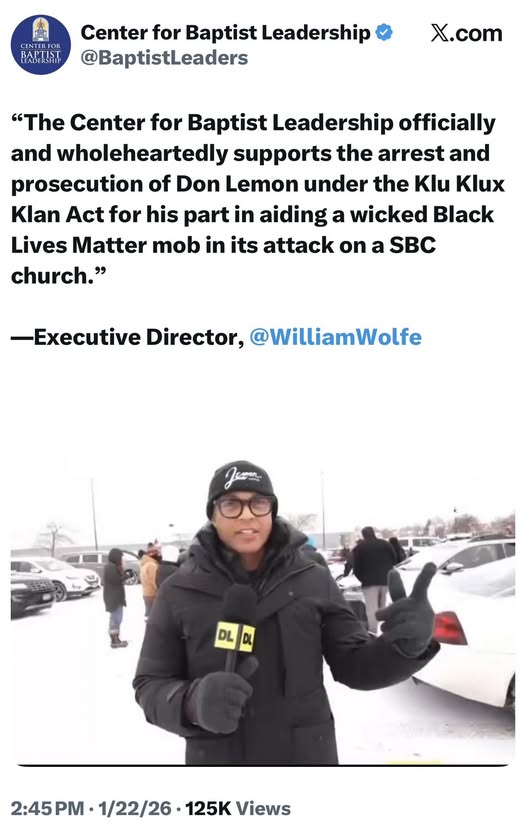View the 125K Views count
Viewport: 526px width, 827px height.
(x=238, y=809)
